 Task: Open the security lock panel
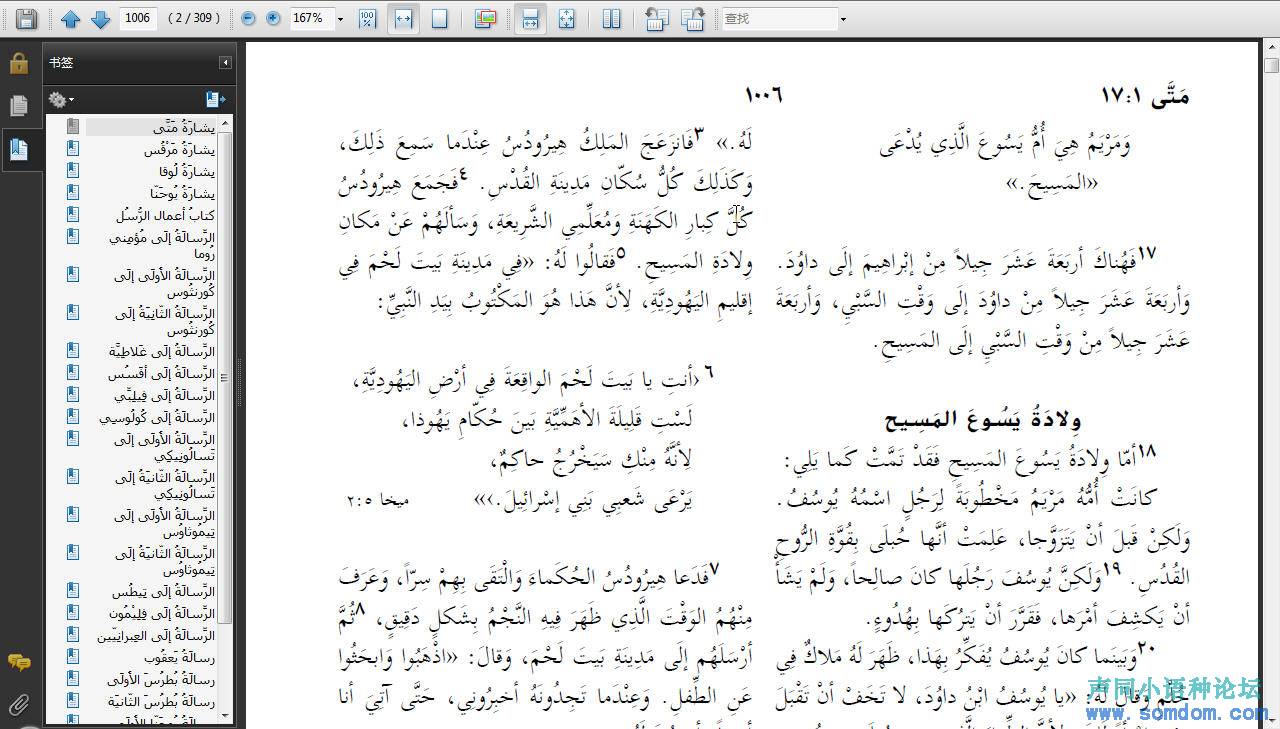[19, 63]
